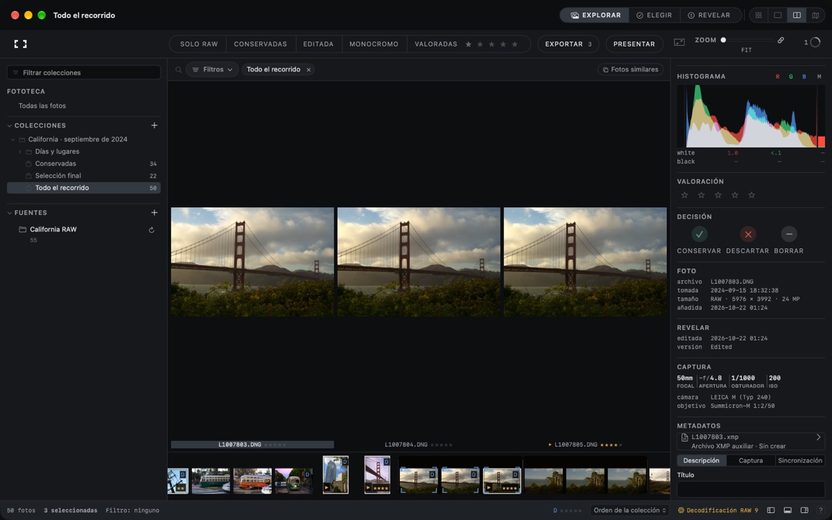Refresh the California RAW source
This screenshot has height=520, width=832.
click(x=151, y=230)
